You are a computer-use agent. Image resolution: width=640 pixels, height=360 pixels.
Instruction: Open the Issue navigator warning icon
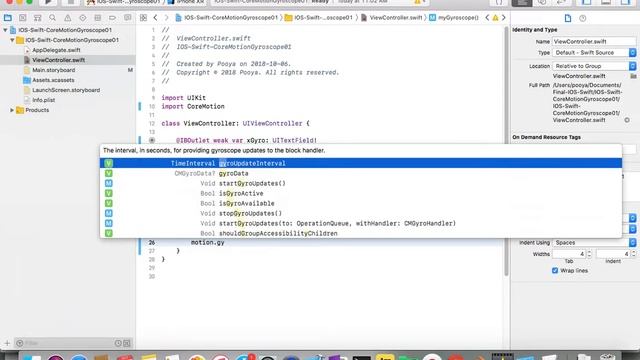click(x=67, y=18)
